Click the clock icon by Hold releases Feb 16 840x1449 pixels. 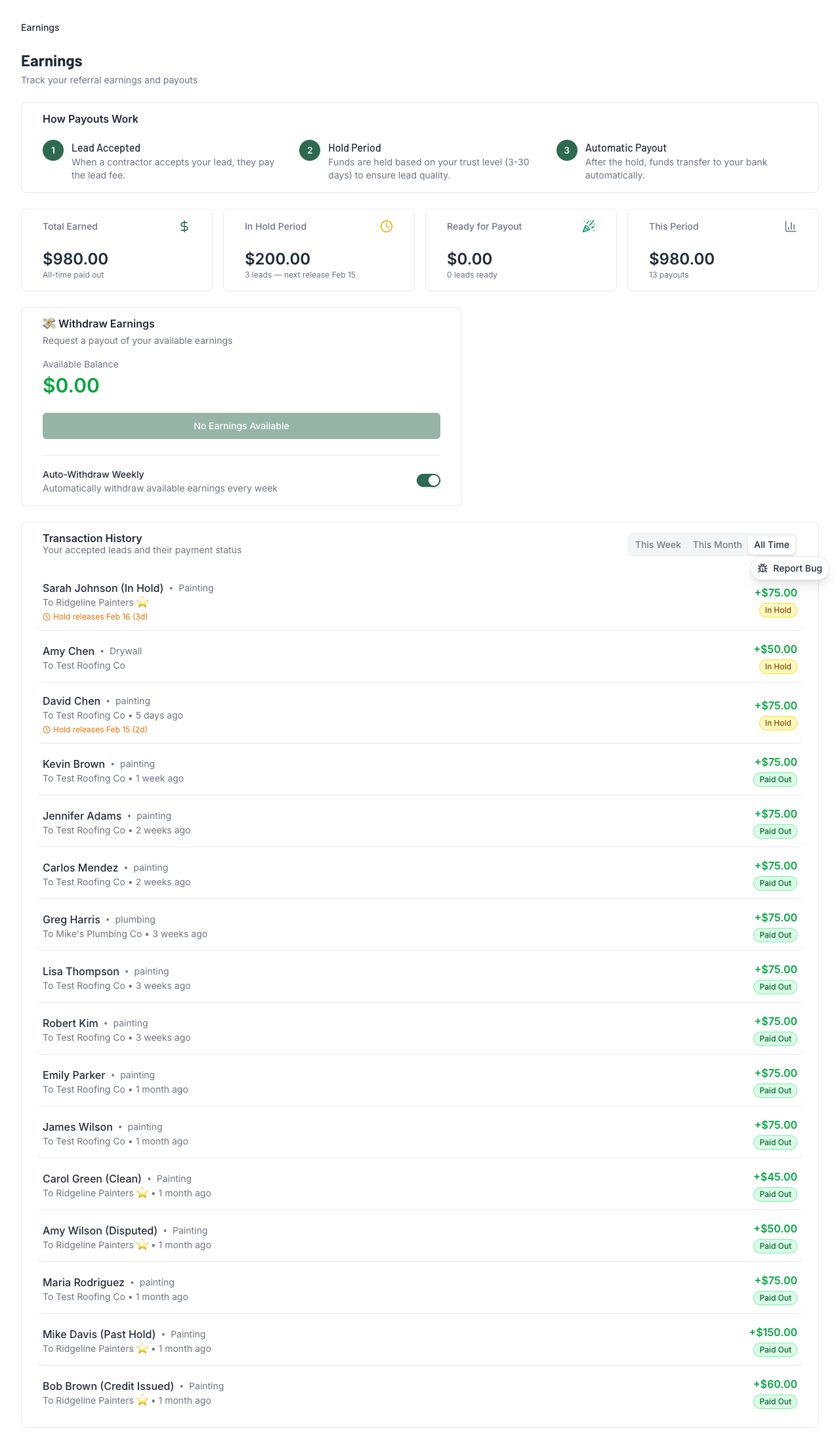47,617
